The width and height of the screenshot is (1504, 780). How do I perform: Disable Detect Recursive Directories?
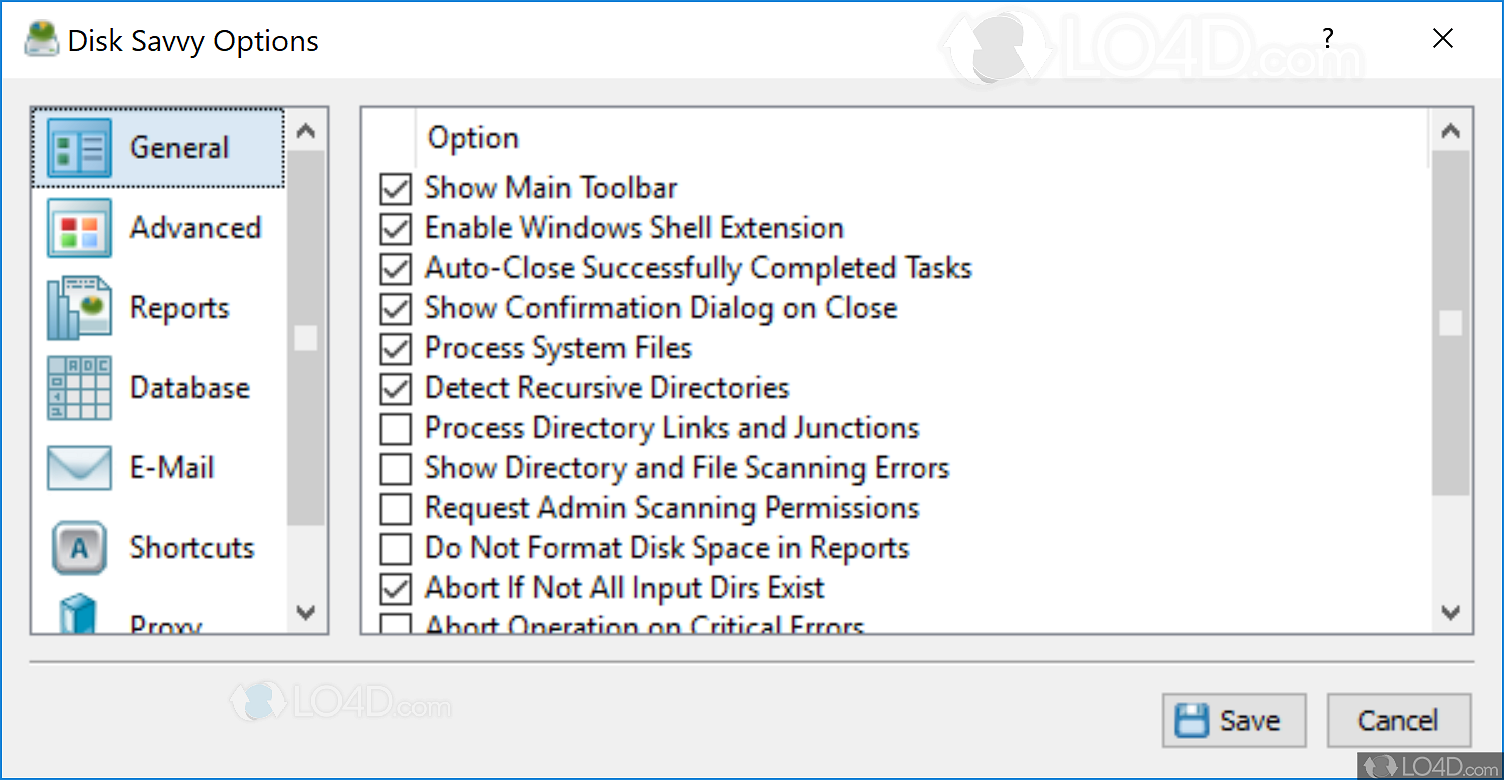tap(395, 388)
